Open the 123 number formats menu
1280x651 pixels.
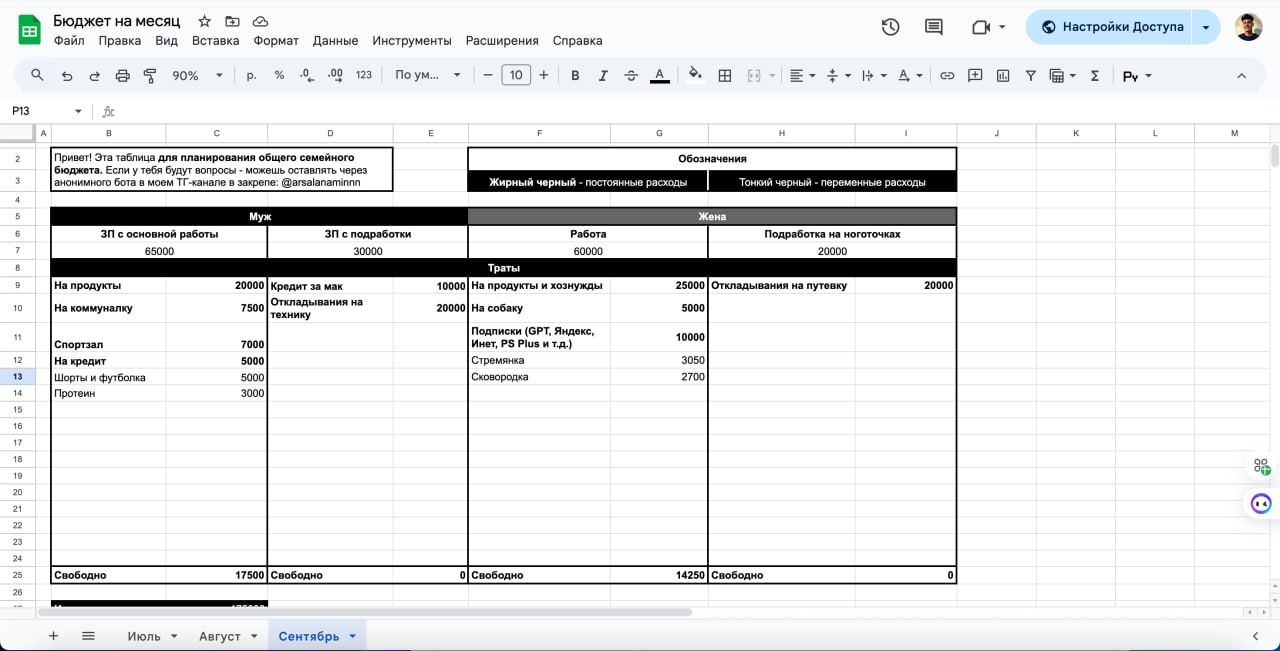pyautogui.click(x=364, y=75)
